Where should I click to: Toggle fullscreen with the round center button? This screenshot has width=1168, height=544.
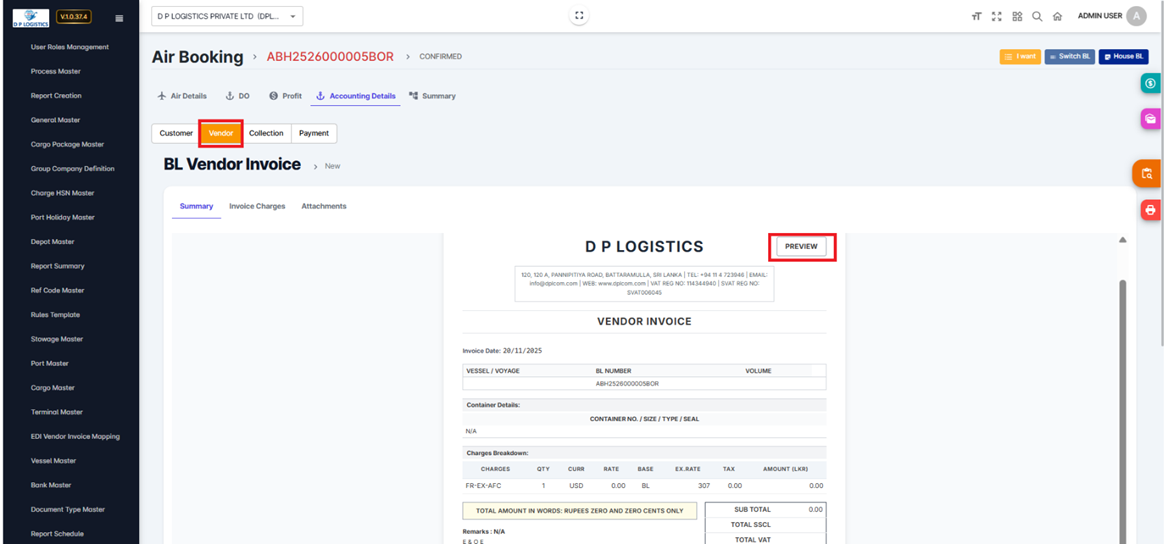coord(579,16)
